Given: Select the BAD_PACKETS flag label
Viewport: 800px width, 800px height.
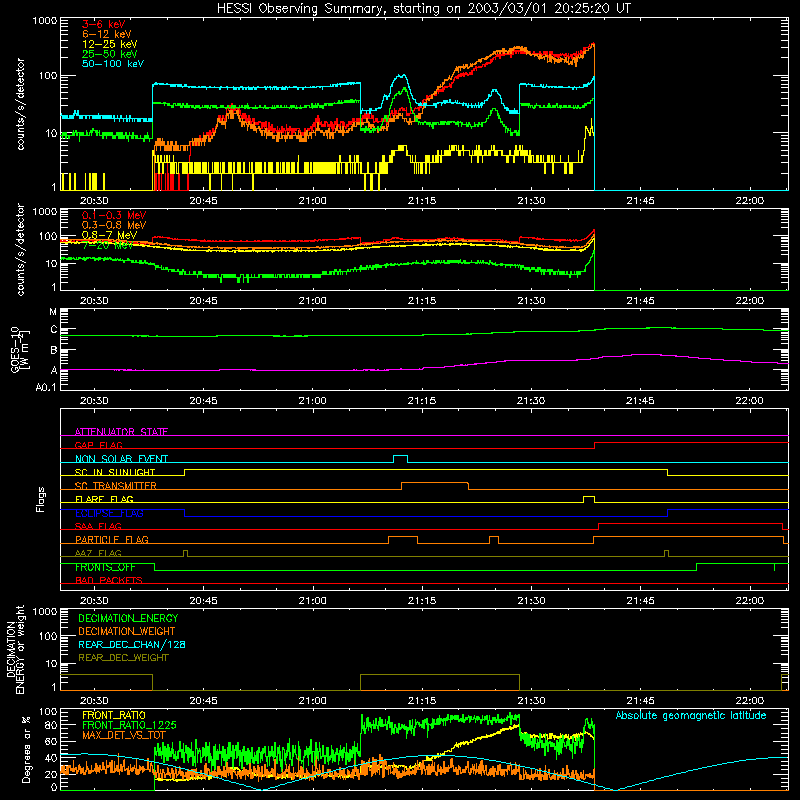Looking at the screenshot, I should (x=109, y=580).
